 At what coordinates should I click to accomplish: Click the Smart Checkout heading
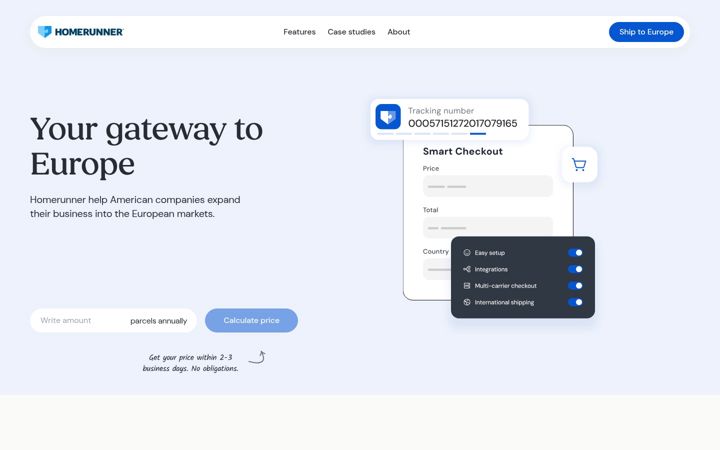click(x=462, y=151)
